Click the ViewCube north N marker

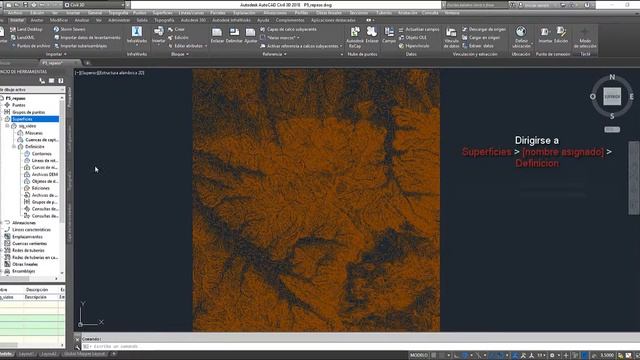[x=612, y=77]
